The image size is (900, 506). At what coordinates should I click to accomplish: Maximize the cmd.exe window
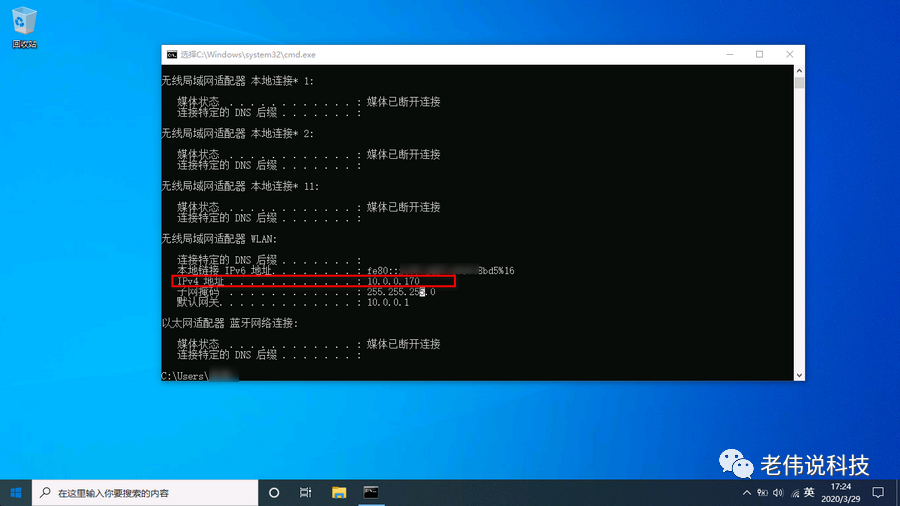pos(759,55)
